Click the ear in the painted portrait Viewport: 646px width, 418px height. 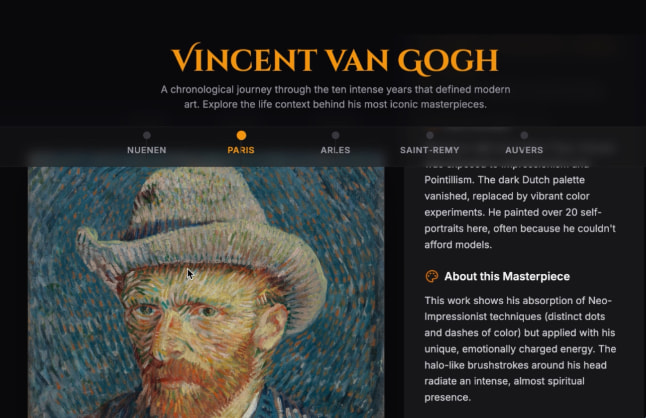[x=272, y=325]
